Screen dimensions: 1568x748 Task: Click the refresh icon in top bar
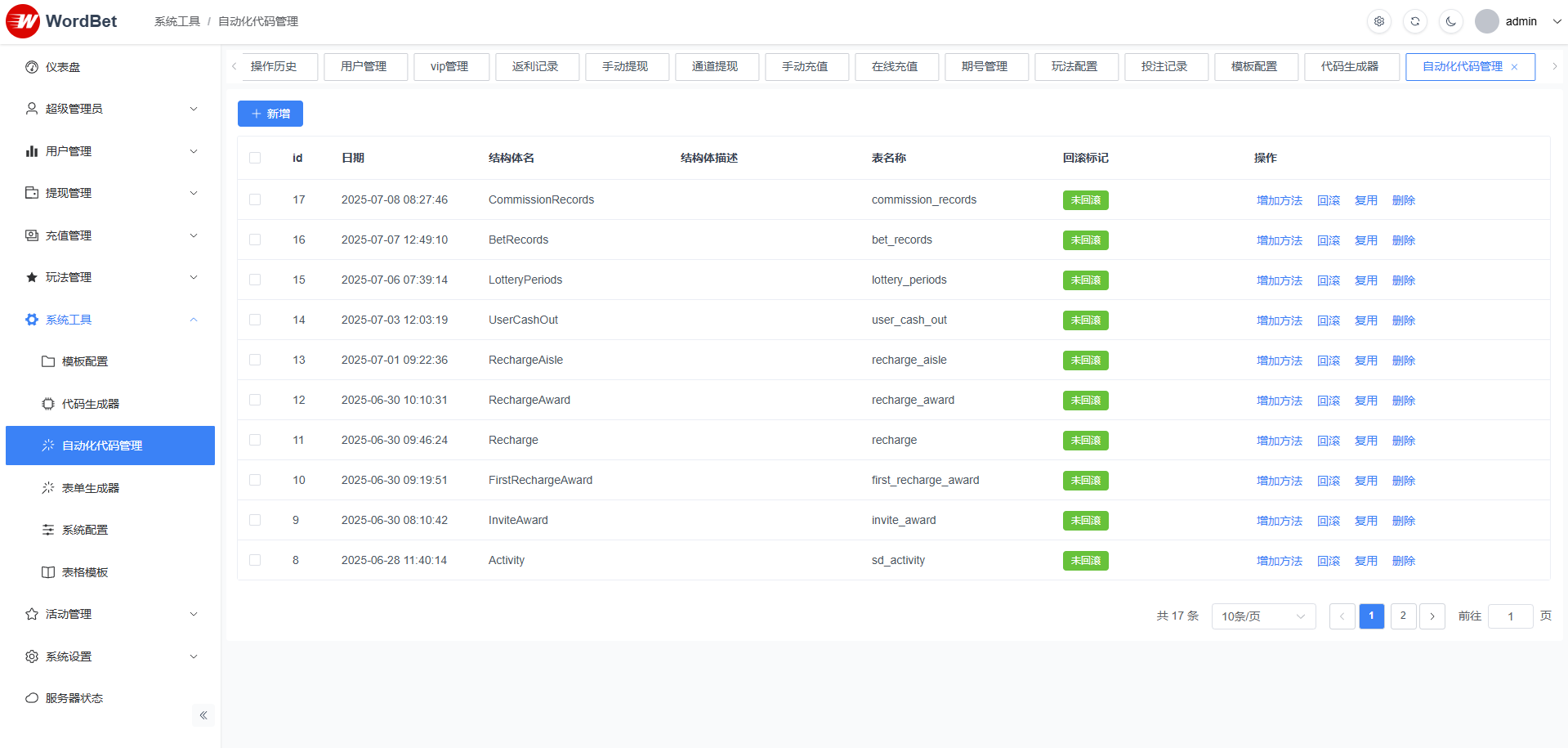[1415, 21]
